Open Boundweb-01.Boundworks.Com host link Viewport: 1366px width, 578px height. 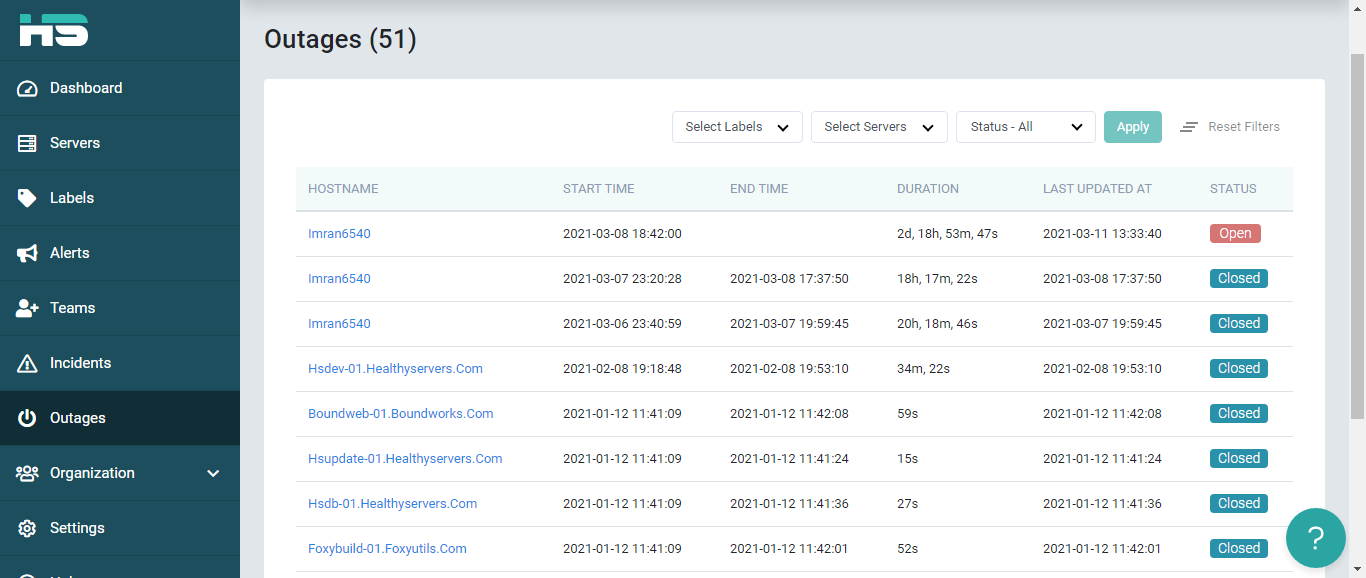point(400,413)
